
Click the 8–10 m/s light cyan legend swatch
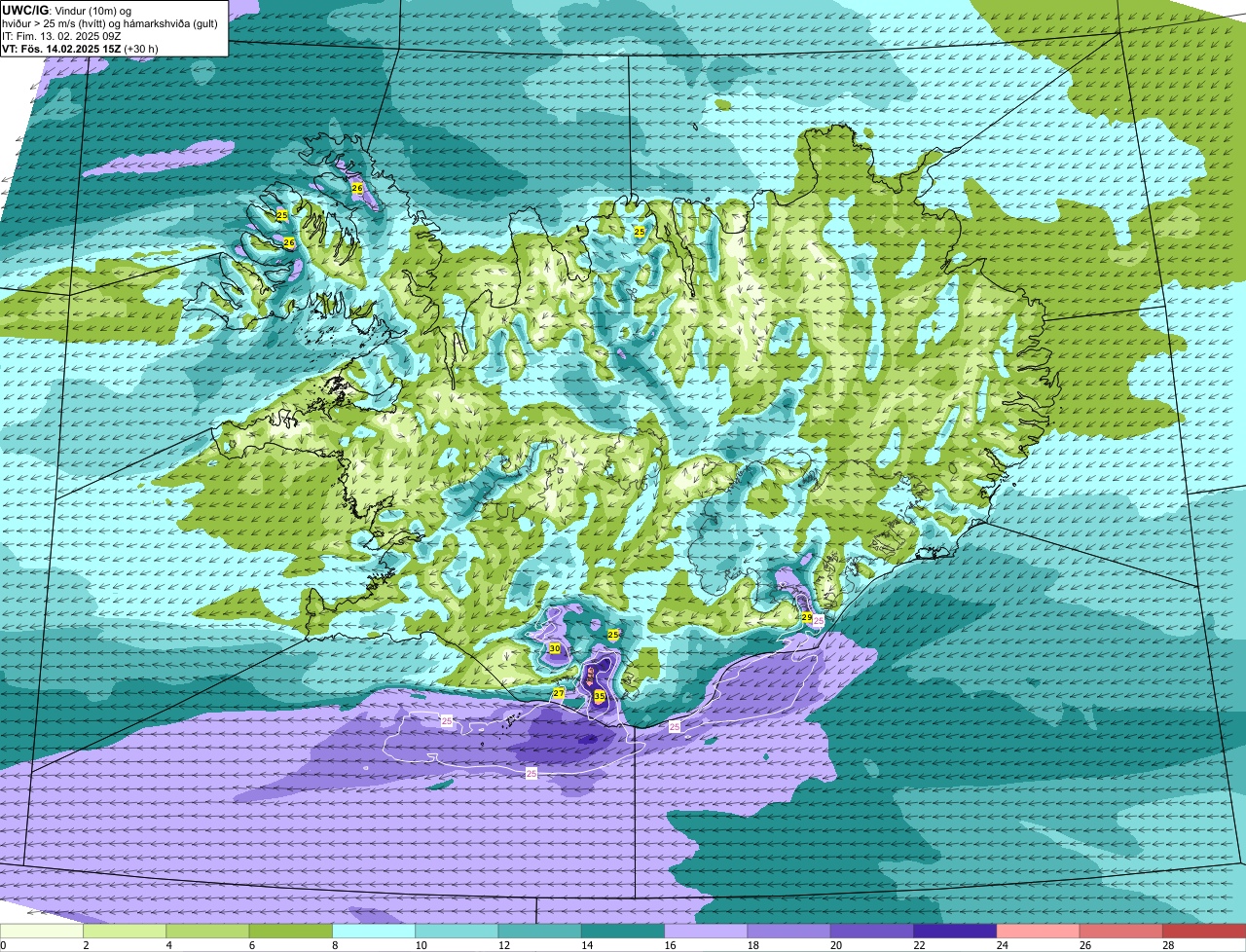(374, 932)
